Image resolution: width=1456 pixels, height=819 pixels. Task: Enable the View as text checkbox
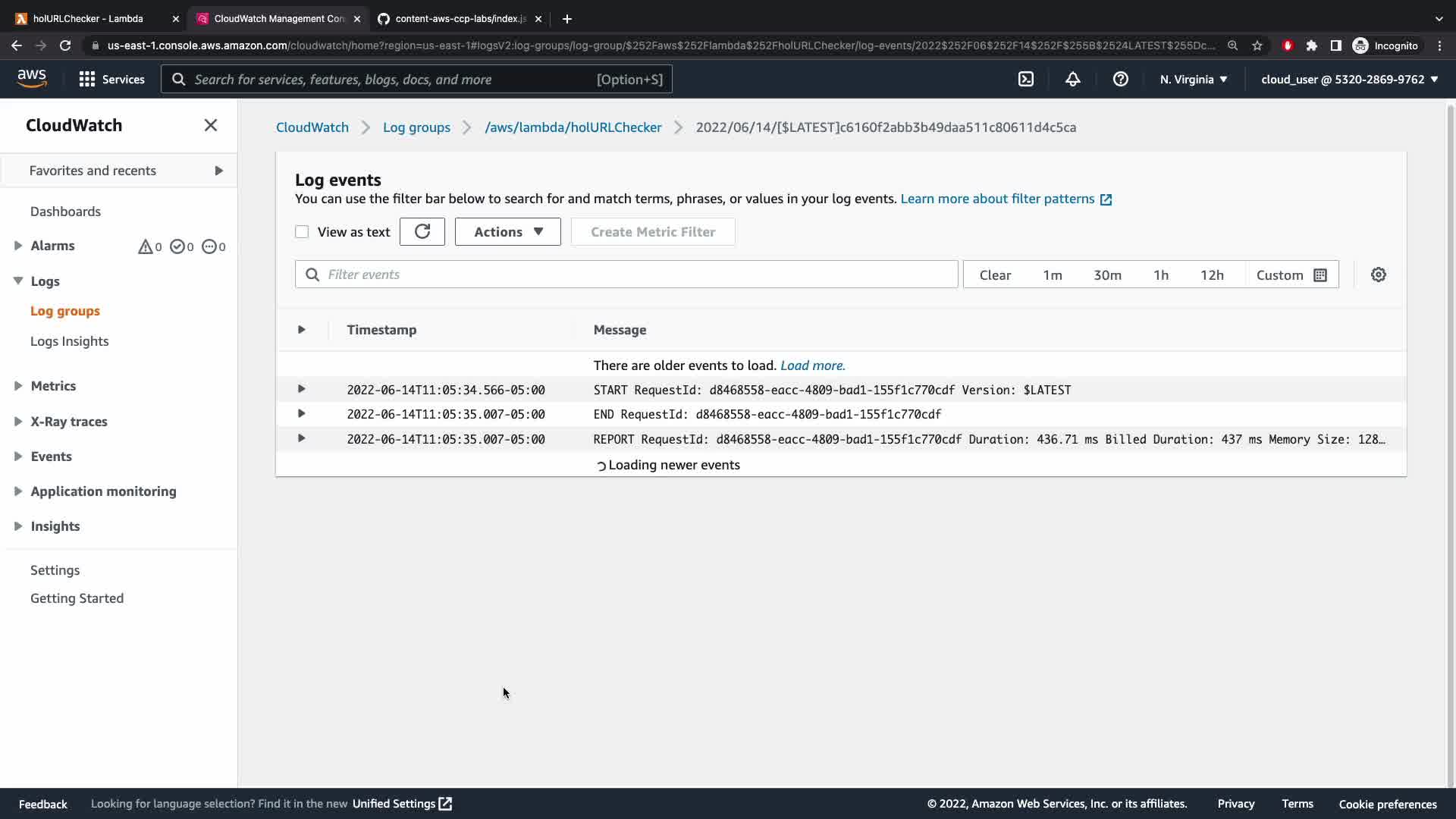pos(302,232)
